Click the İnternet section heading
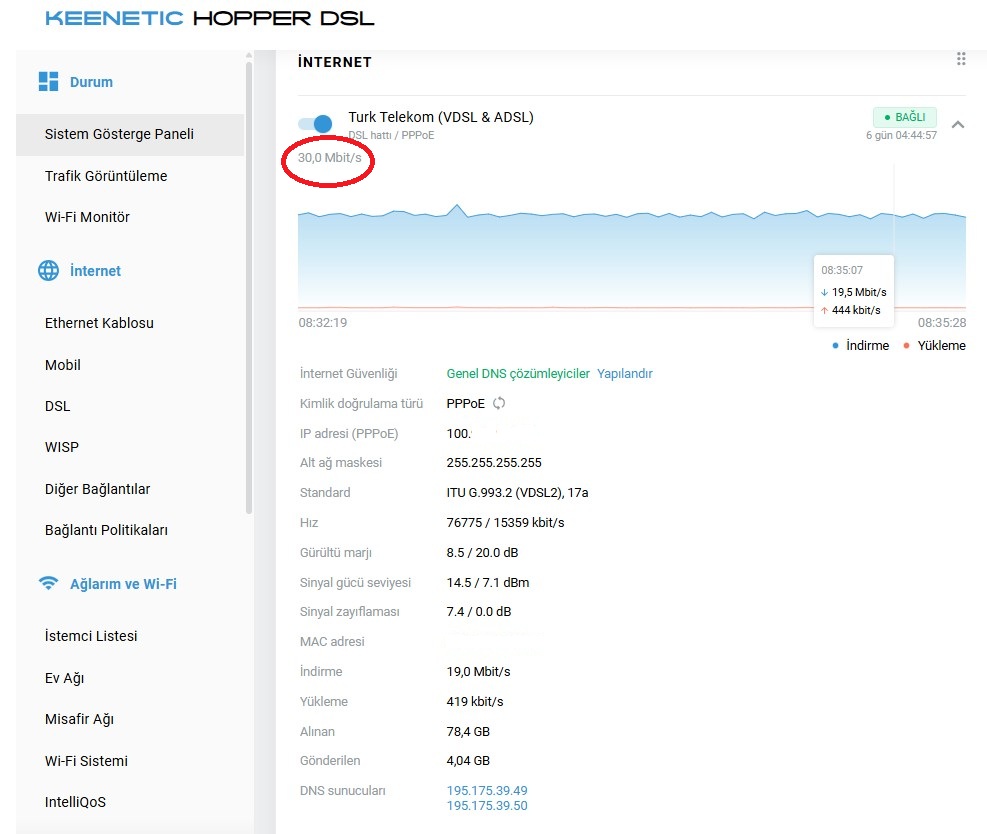The width and height of the screenshot is (987, 834). [x=95, y=271]
